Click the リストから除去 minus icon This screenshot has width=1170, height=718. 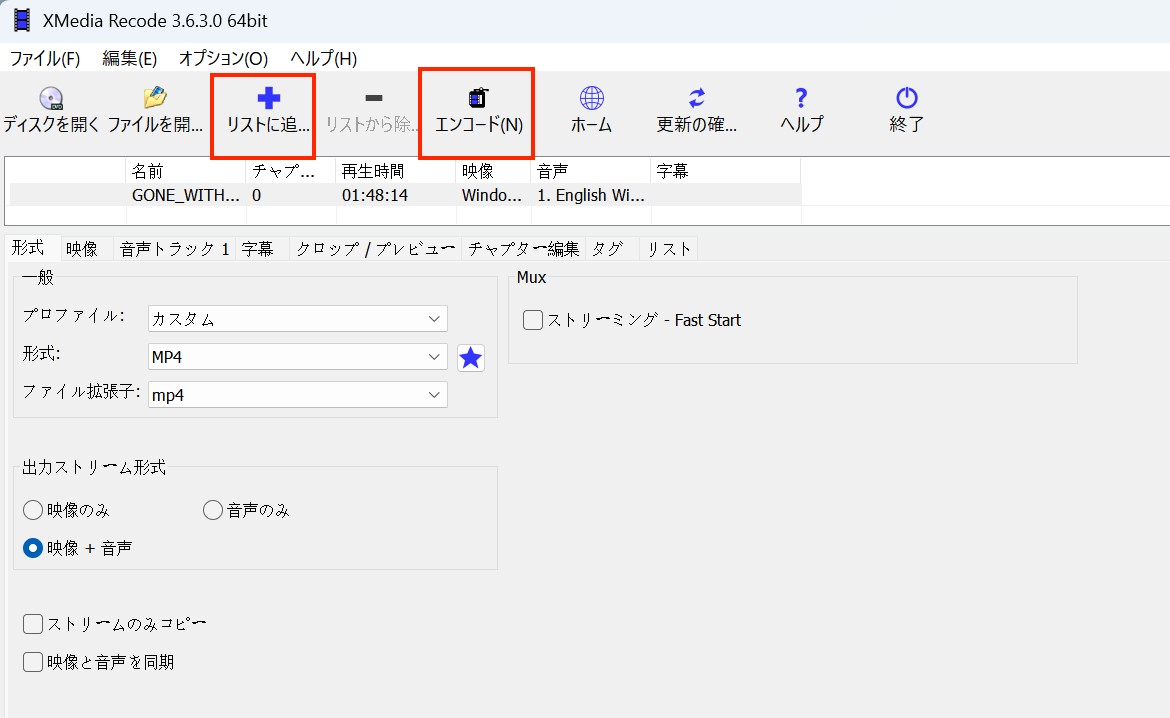[x=374, y=98]
